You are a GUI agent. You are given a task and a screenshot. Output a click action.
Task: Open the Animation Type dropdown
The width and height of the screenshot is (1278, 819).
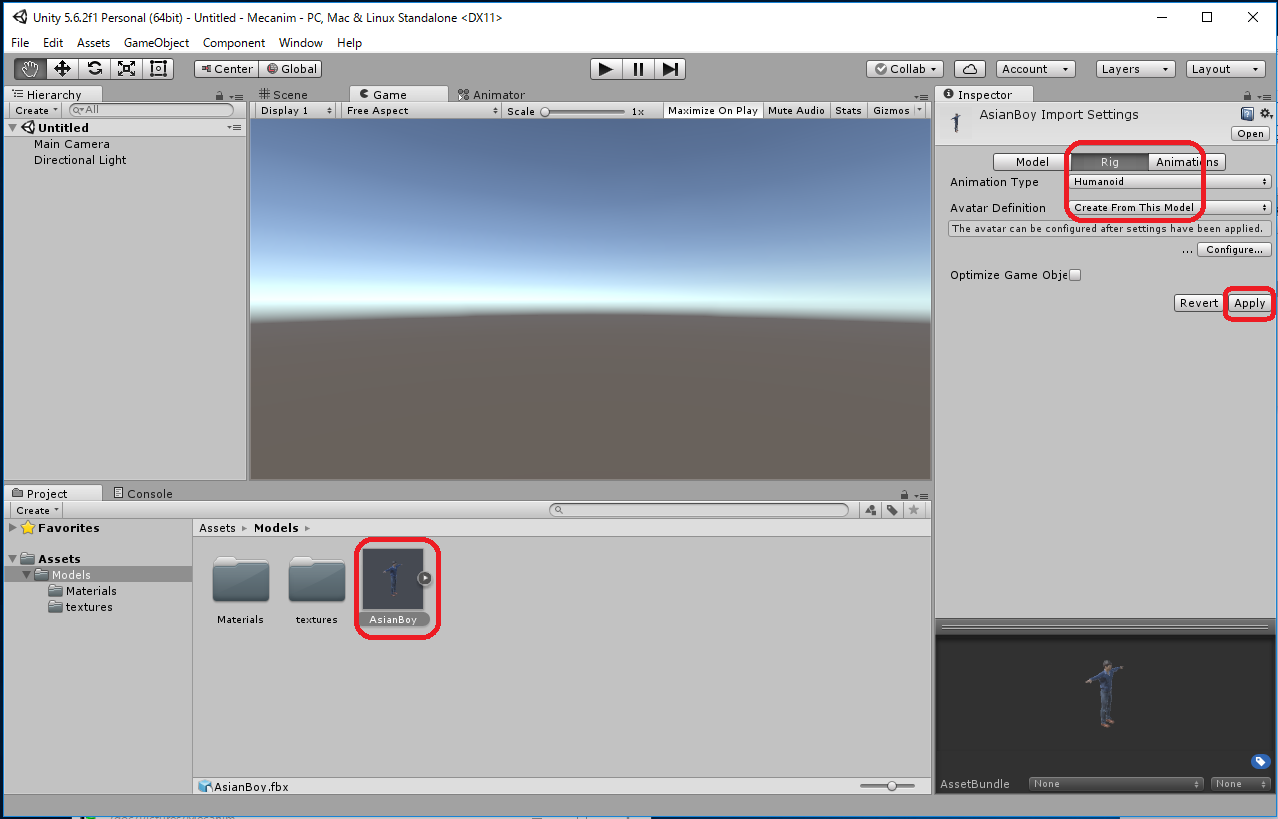[x=1169, y=182]
